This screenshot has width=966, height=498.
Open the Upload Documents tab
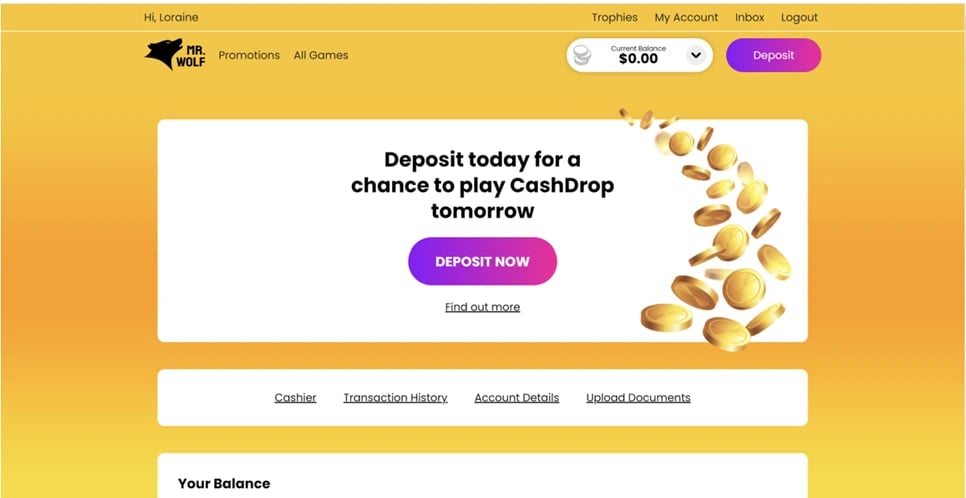(638, 398)
